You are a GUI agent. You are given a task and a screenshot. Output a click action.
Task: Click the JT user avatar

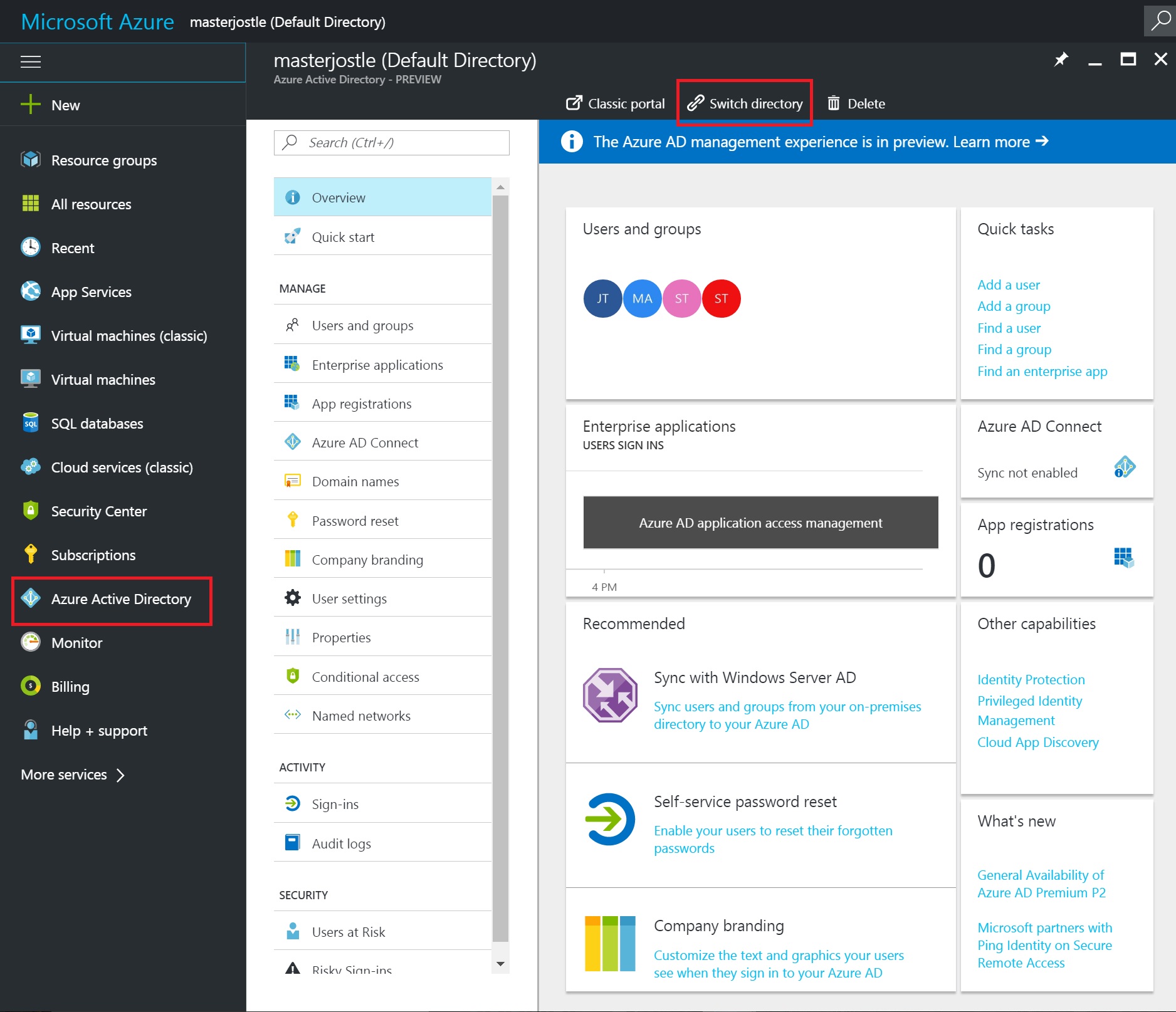(602, 298)
